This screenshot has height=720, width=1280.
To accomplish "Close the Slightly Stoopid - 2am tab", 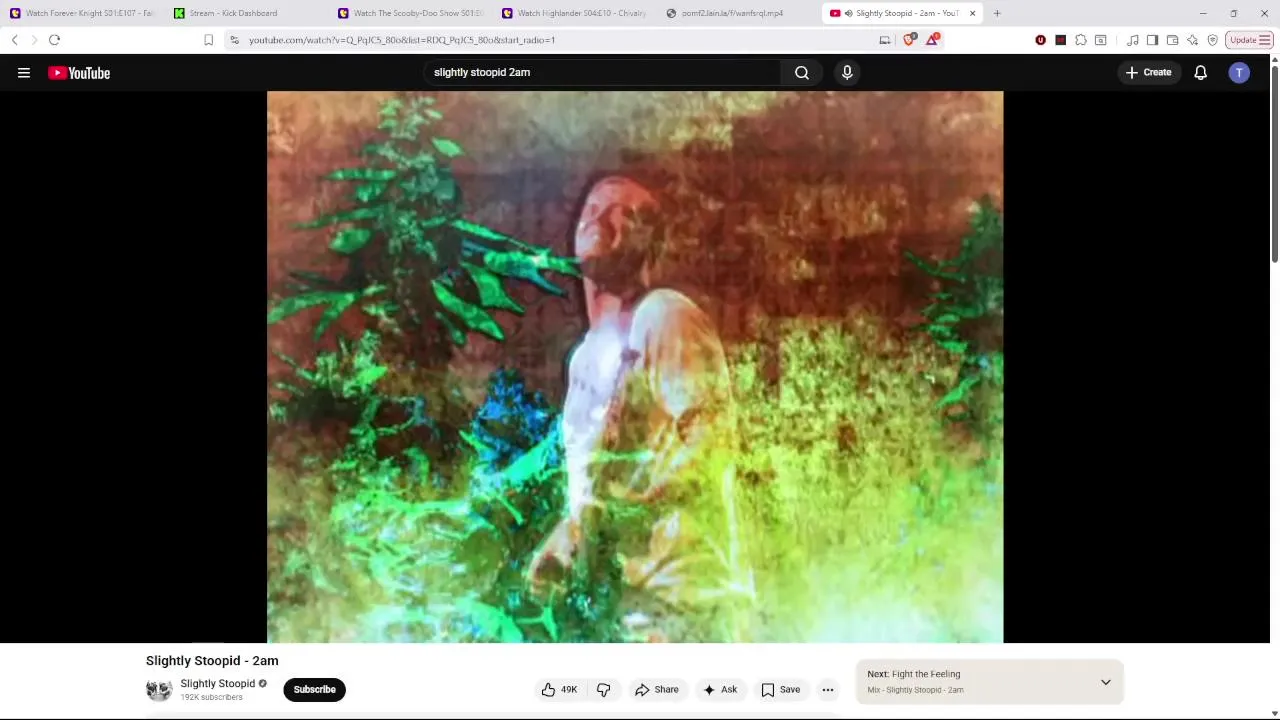I will [x=972, y=13].
